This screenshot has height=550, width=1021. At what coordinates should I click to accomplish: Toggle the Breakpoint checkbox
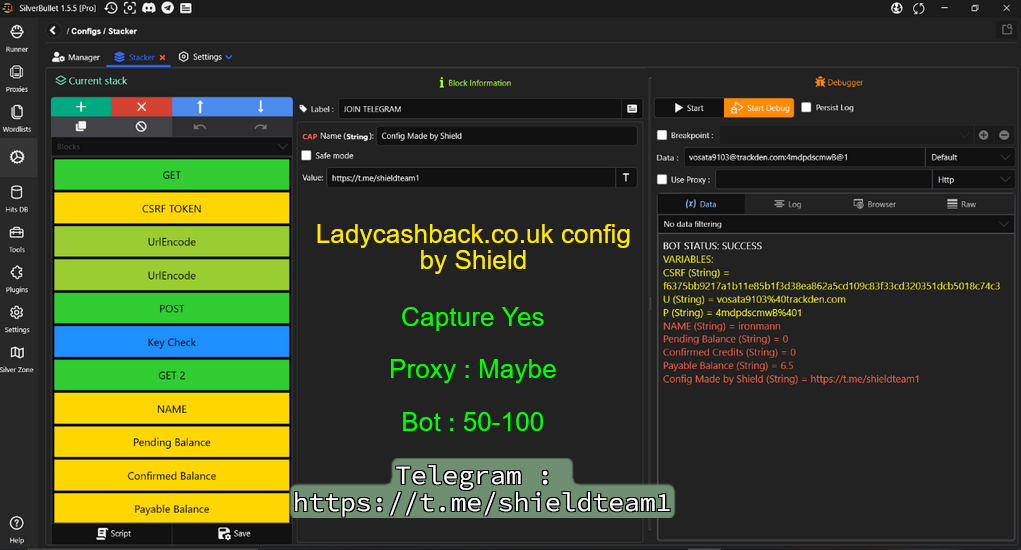[662, 135]
